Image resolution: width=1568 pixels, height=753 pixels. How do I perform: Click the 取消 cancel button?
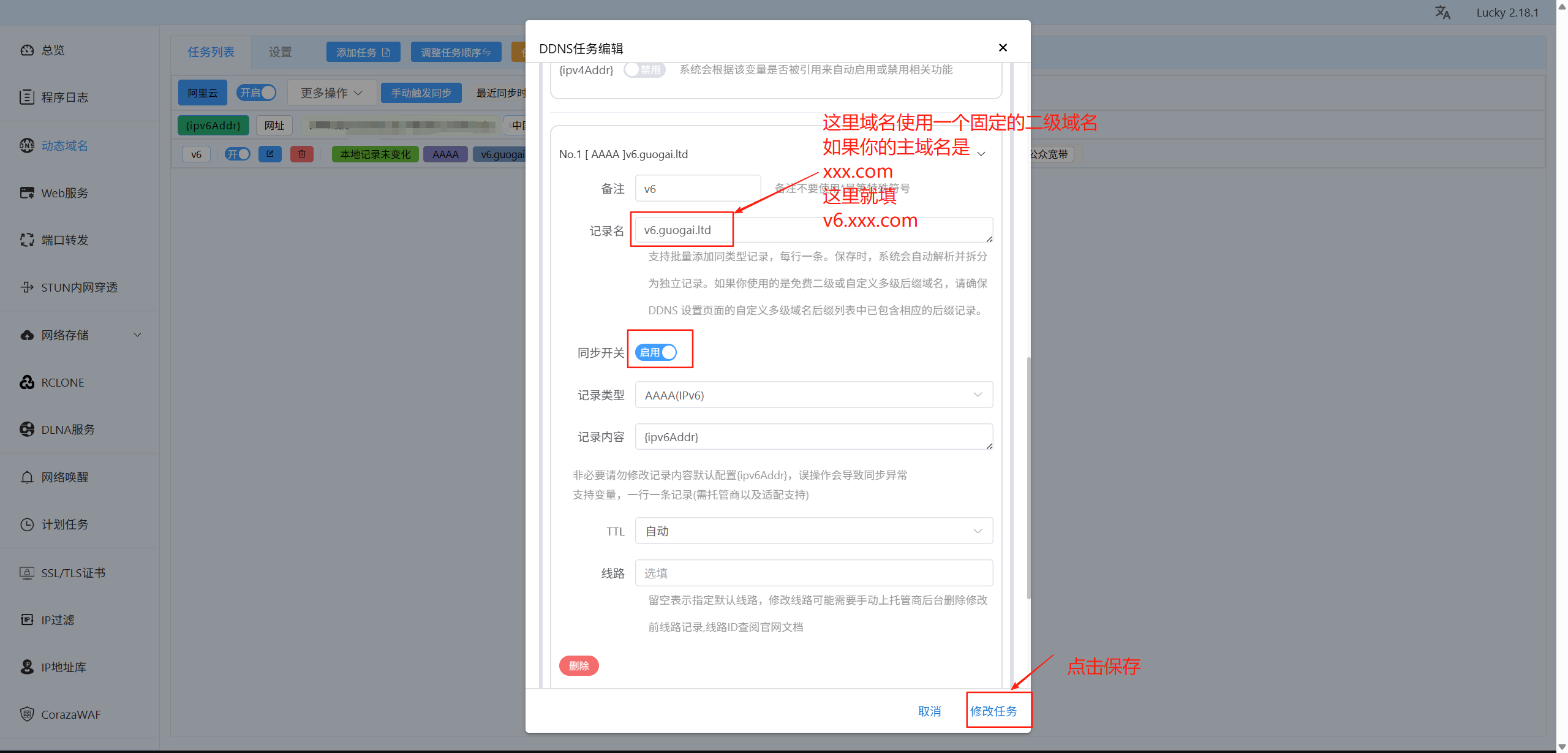click(929, 711)
